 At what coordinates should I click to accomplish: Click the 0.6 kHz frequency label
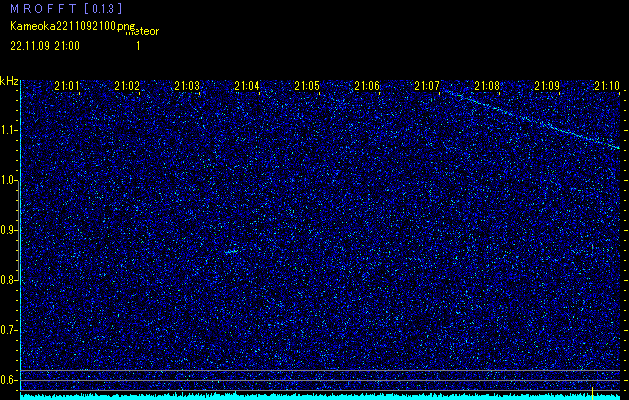point(9,380)
